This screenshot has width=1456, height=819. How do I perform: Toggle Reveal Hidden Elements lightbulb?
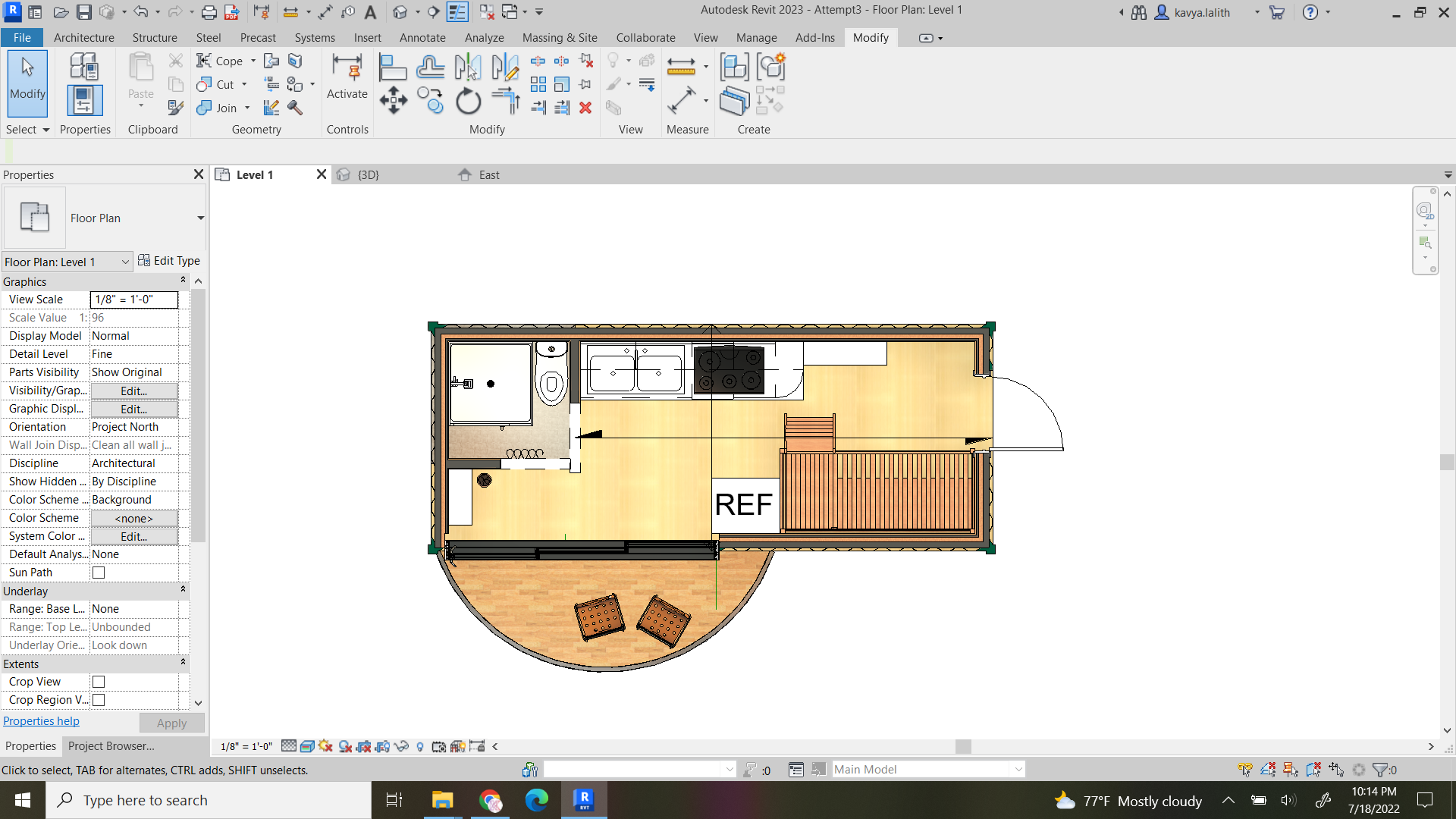420,746
